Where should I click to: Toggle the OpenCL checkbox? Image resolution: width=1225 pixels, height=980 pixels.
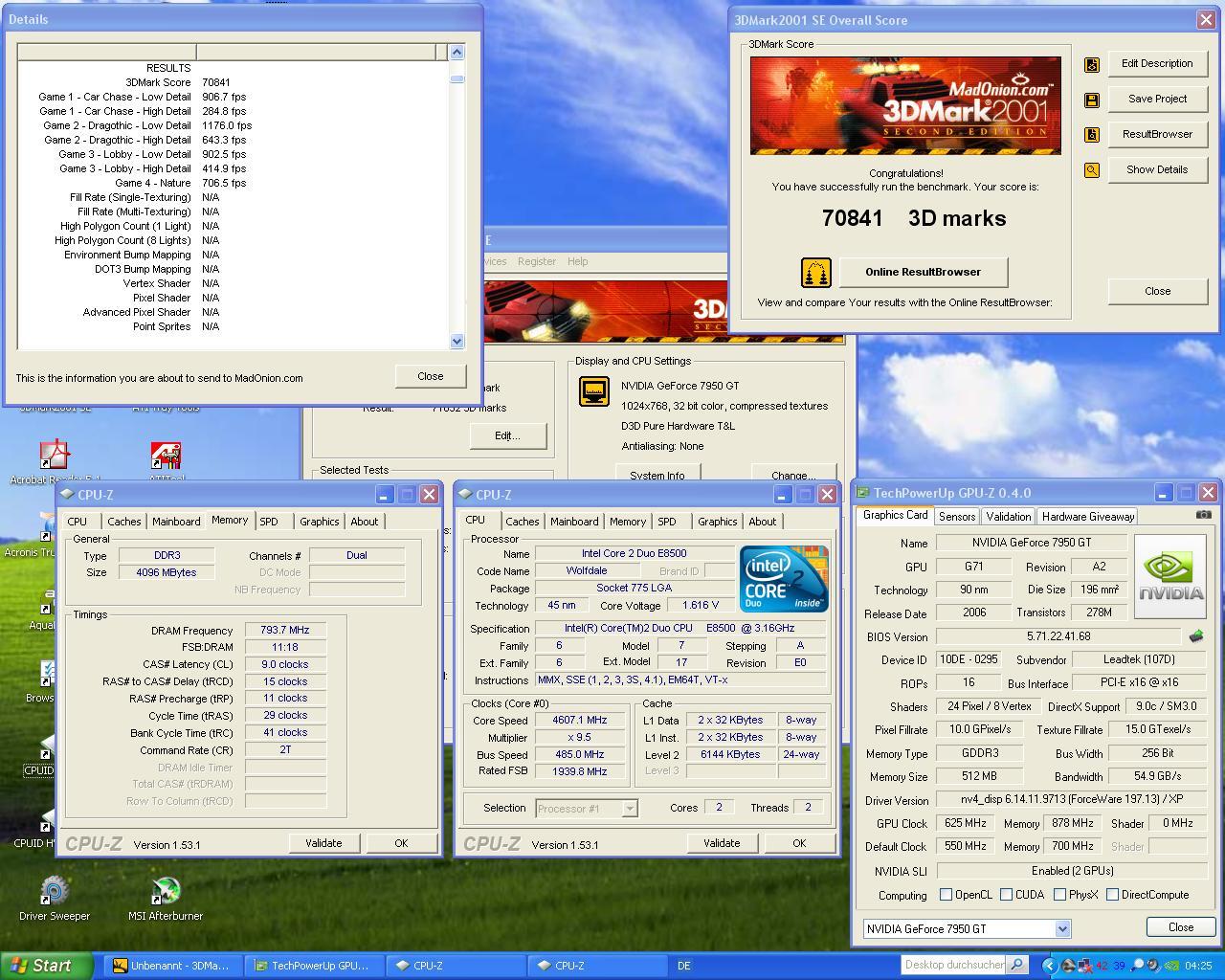click(x=946, y=895)
